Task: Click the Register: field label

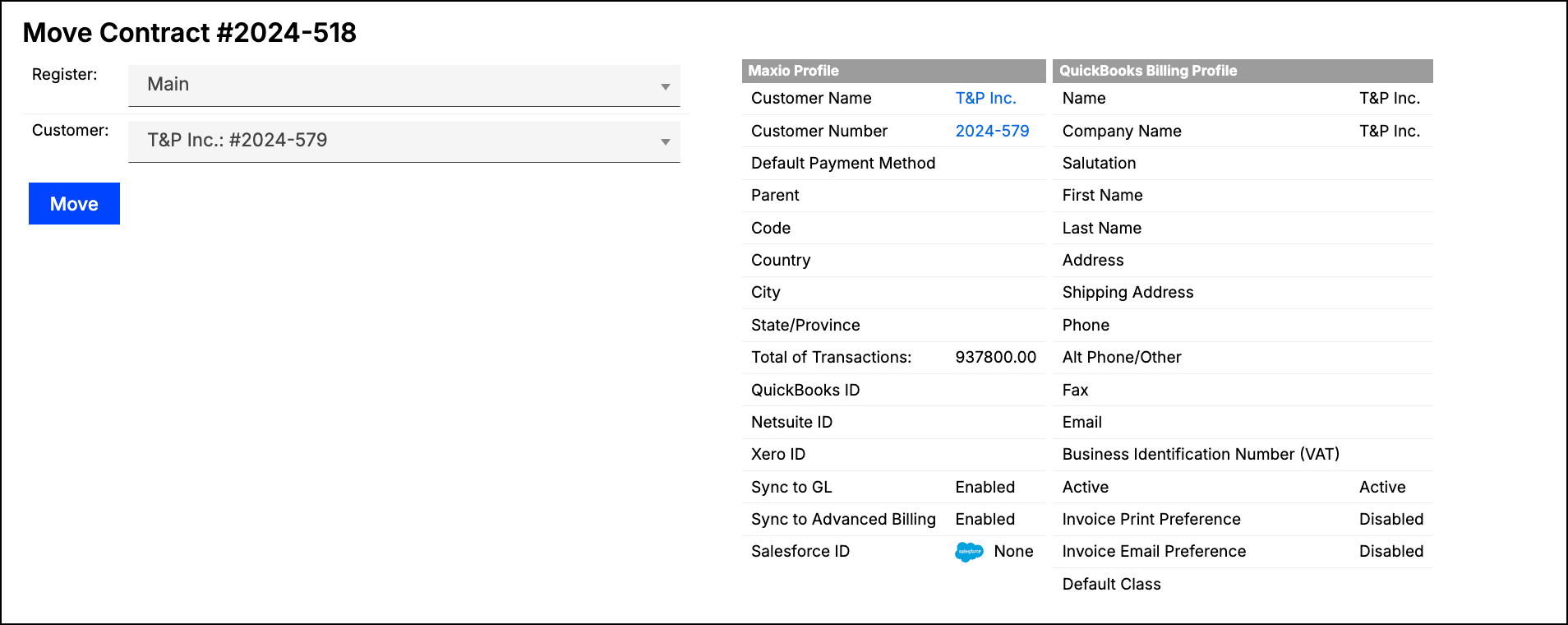Action: pos(64,74)
